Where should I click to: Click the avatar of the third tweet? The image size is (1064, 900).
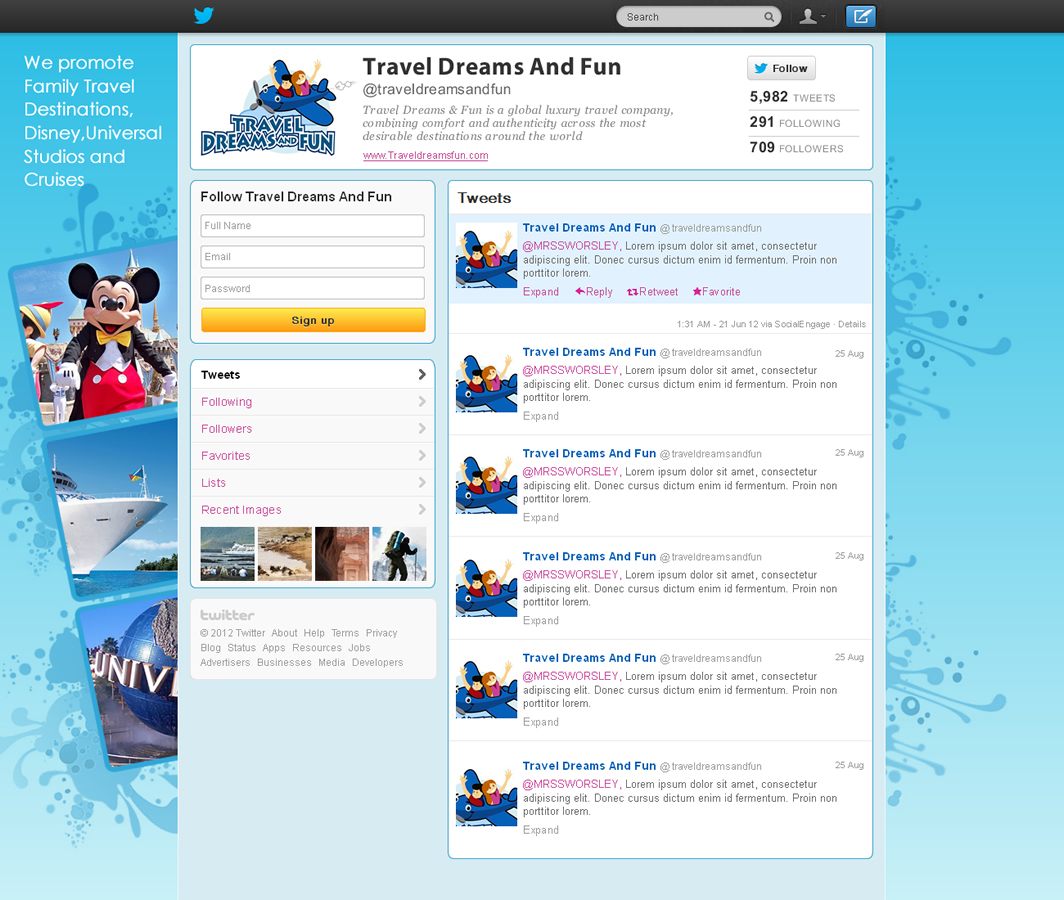tap(486, 483)
